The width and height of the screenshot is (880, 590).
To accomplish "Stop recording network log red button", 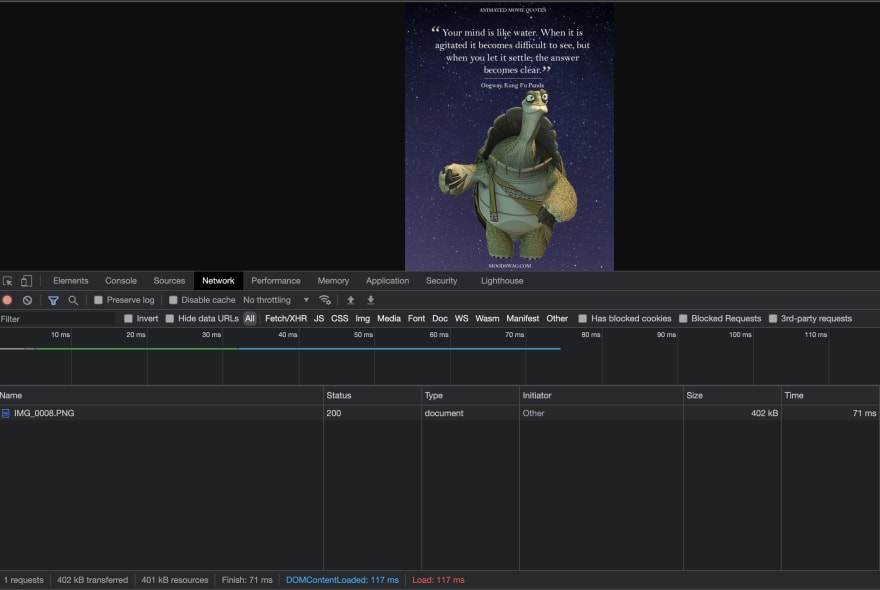I will (7, 300).
